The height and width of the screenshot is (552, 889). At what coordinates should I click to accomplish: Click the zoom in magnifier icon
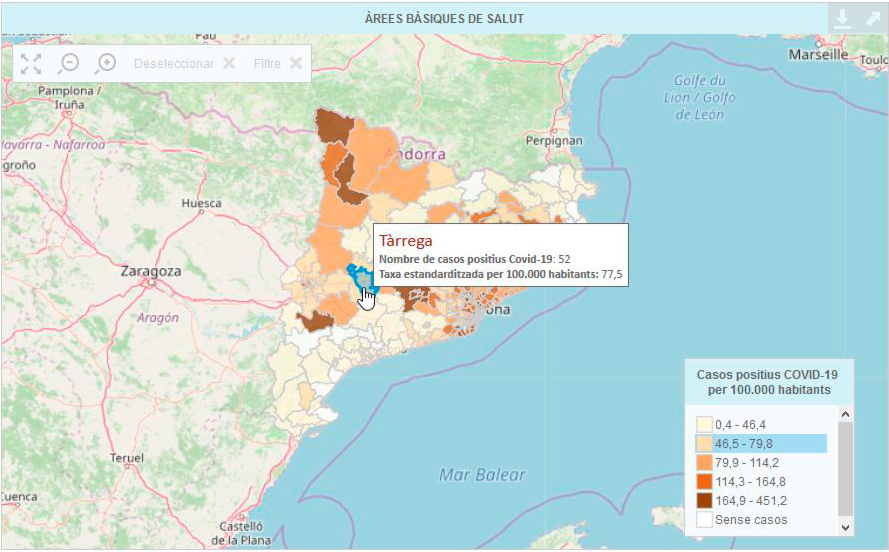(105, 64)
